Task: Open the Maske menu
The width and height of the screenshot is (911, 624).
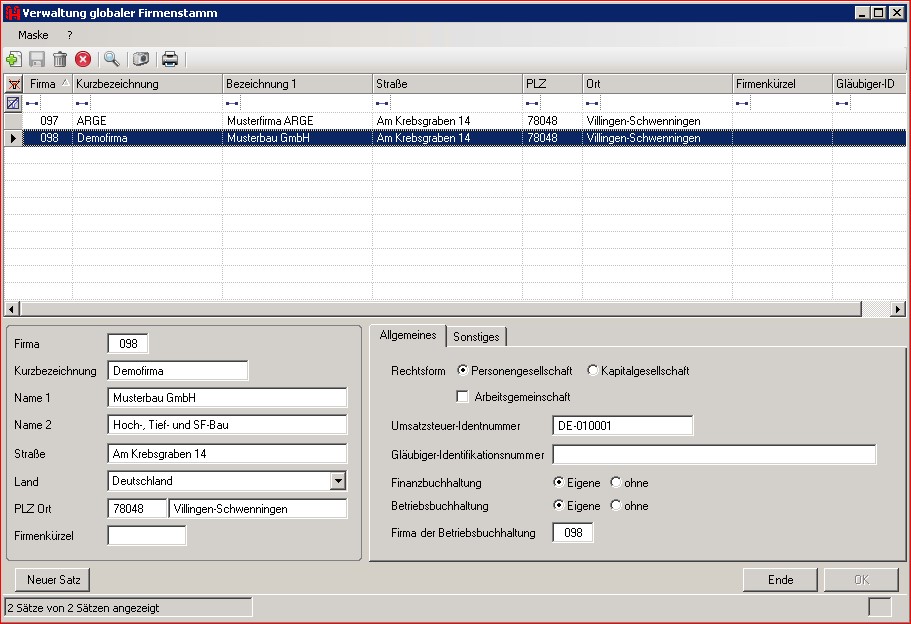Action: pyautogui.click(x=33, y=35)
